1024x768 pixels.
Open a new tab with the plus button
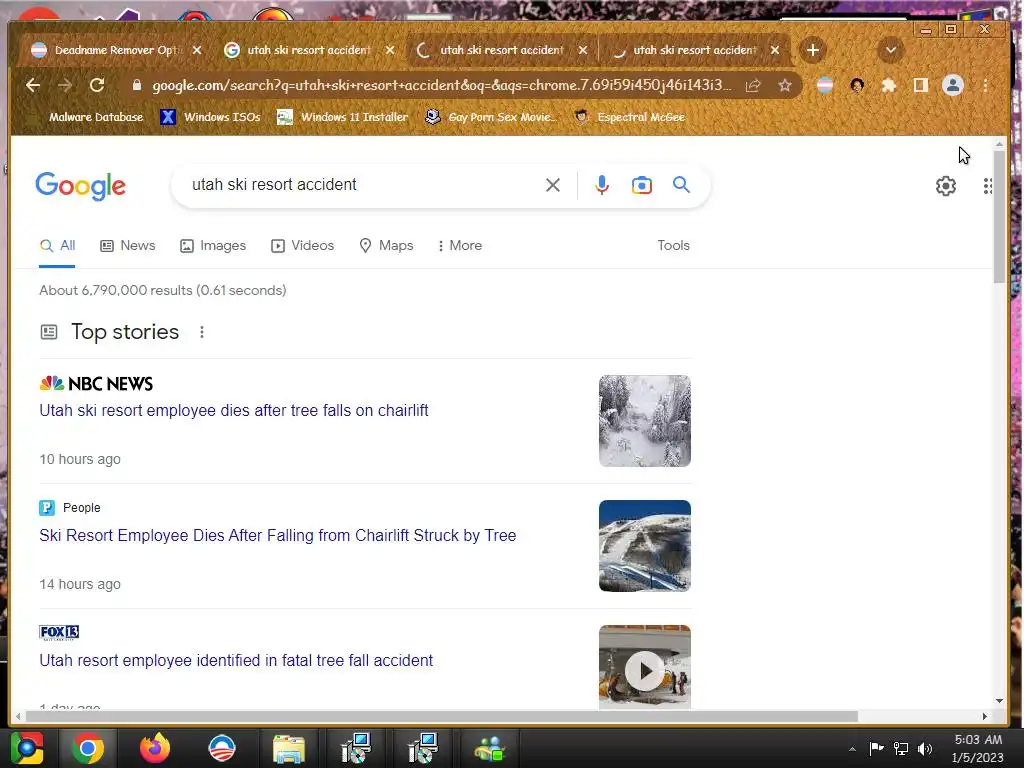click(812, 50)
